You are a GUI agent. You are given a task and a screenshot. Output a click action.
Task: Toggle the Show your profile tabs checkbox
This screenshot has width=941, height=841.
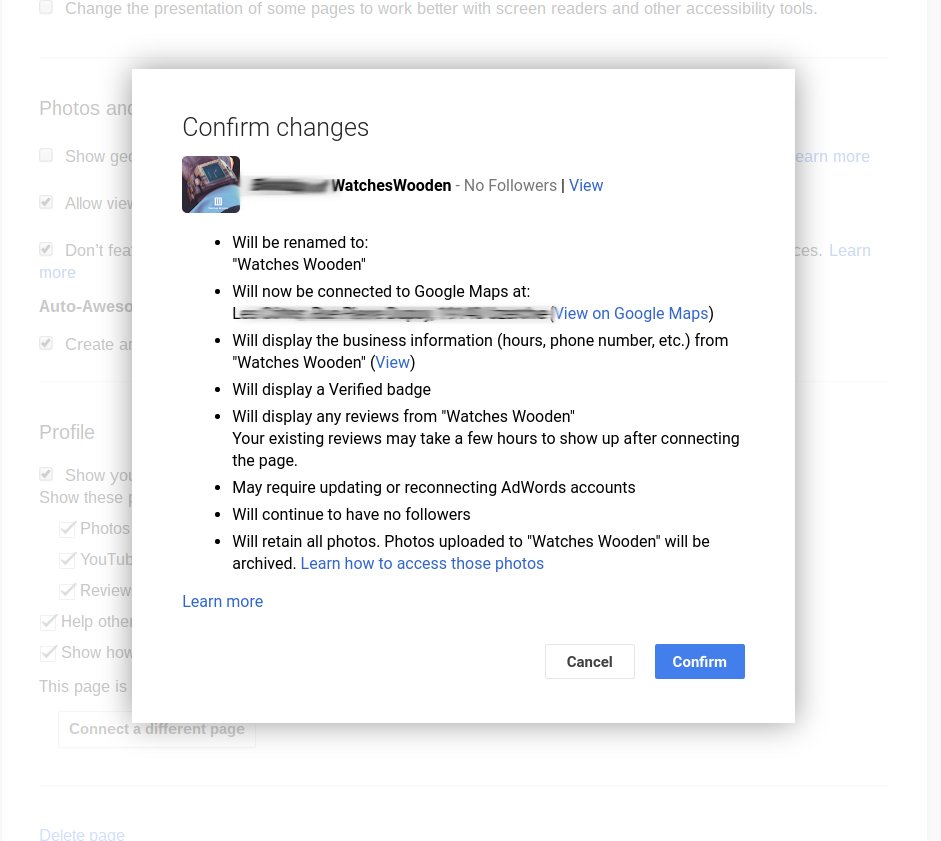[46, 474]
